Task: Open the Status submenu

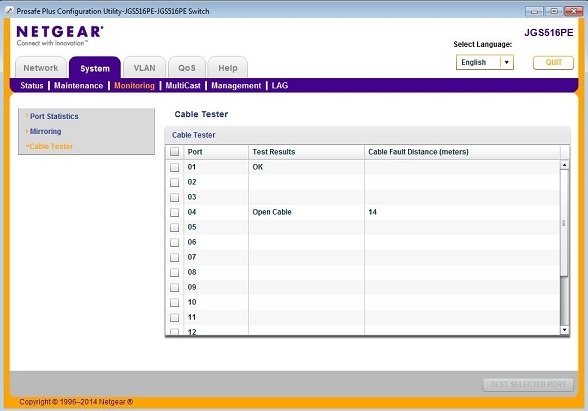Action: tap(32, 86)
